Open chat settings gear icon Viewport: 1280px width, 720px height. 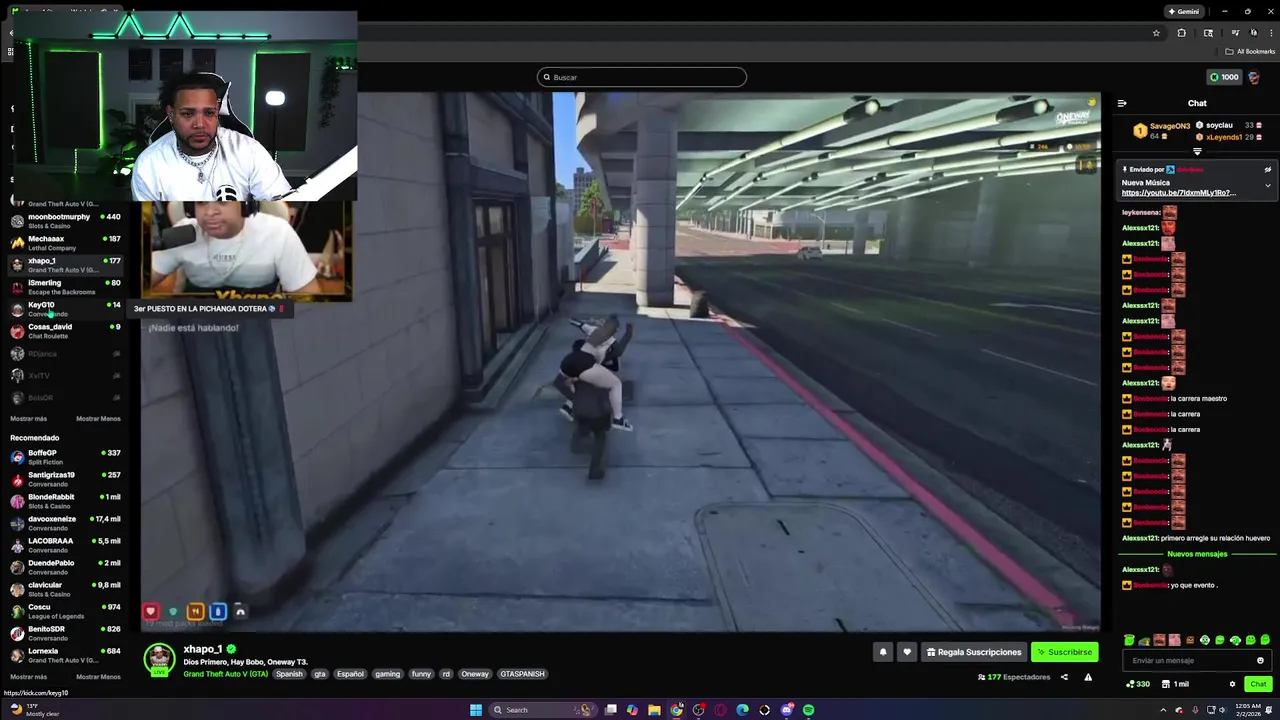1232,684
